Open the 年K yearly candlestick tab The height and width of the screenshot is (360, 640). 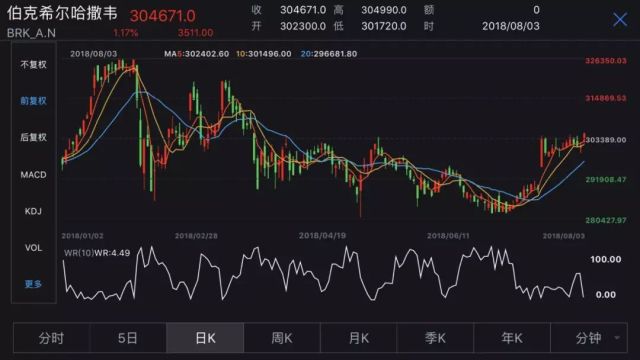pyautogui.click(x=512, y=338)
